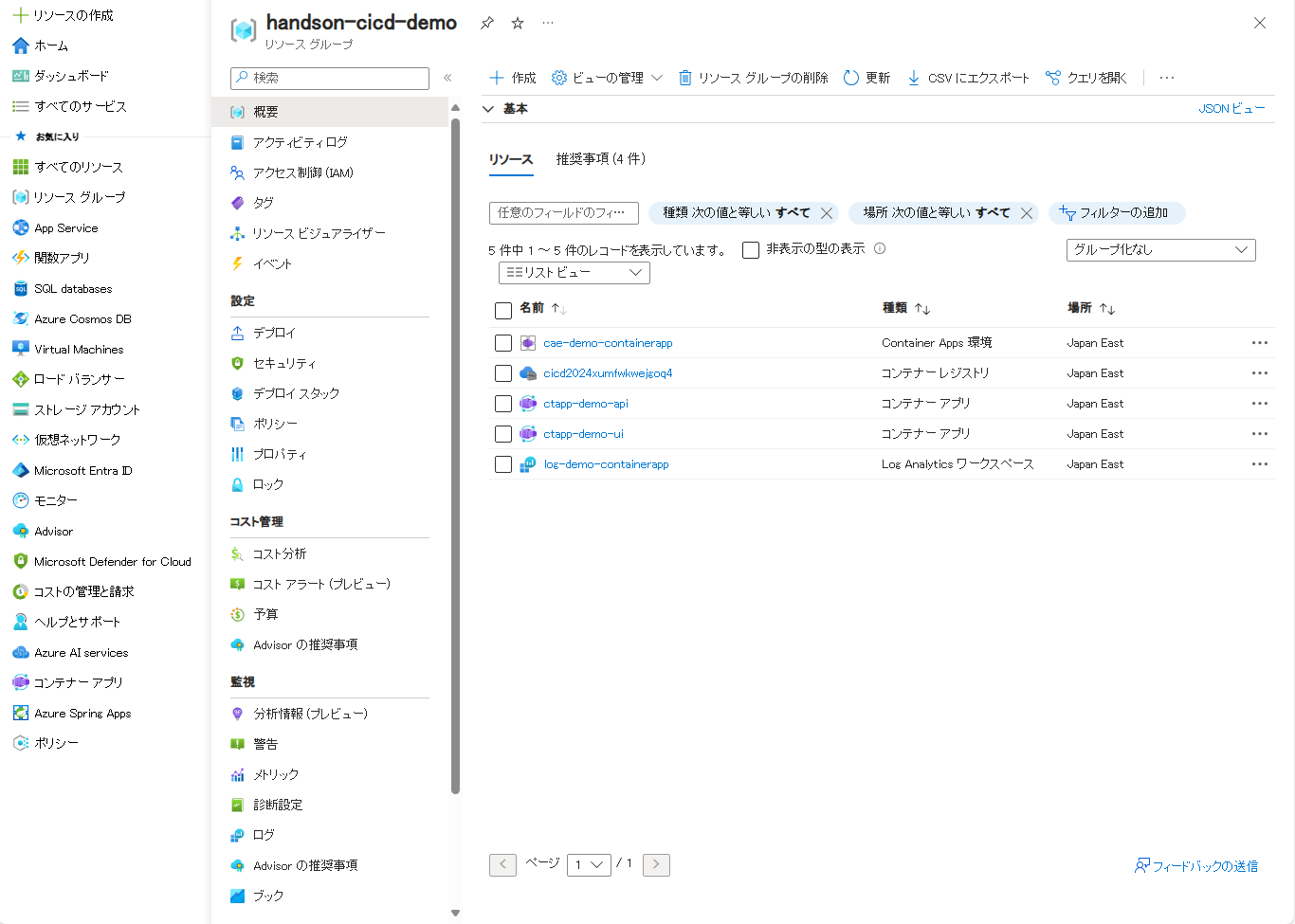This screenshot has height=924, width=1295.
Task: Open the グループ化なし grouping dropdown
Action: 1160,249
